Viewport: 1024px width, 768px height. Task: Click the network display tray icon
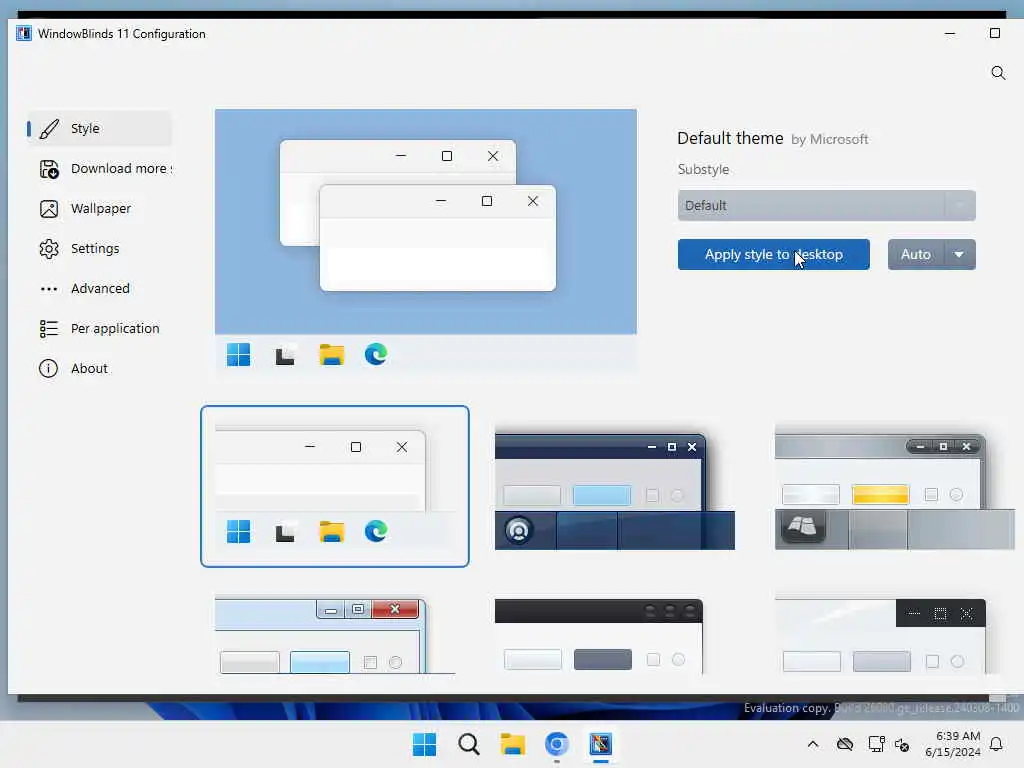pos(876,744)
